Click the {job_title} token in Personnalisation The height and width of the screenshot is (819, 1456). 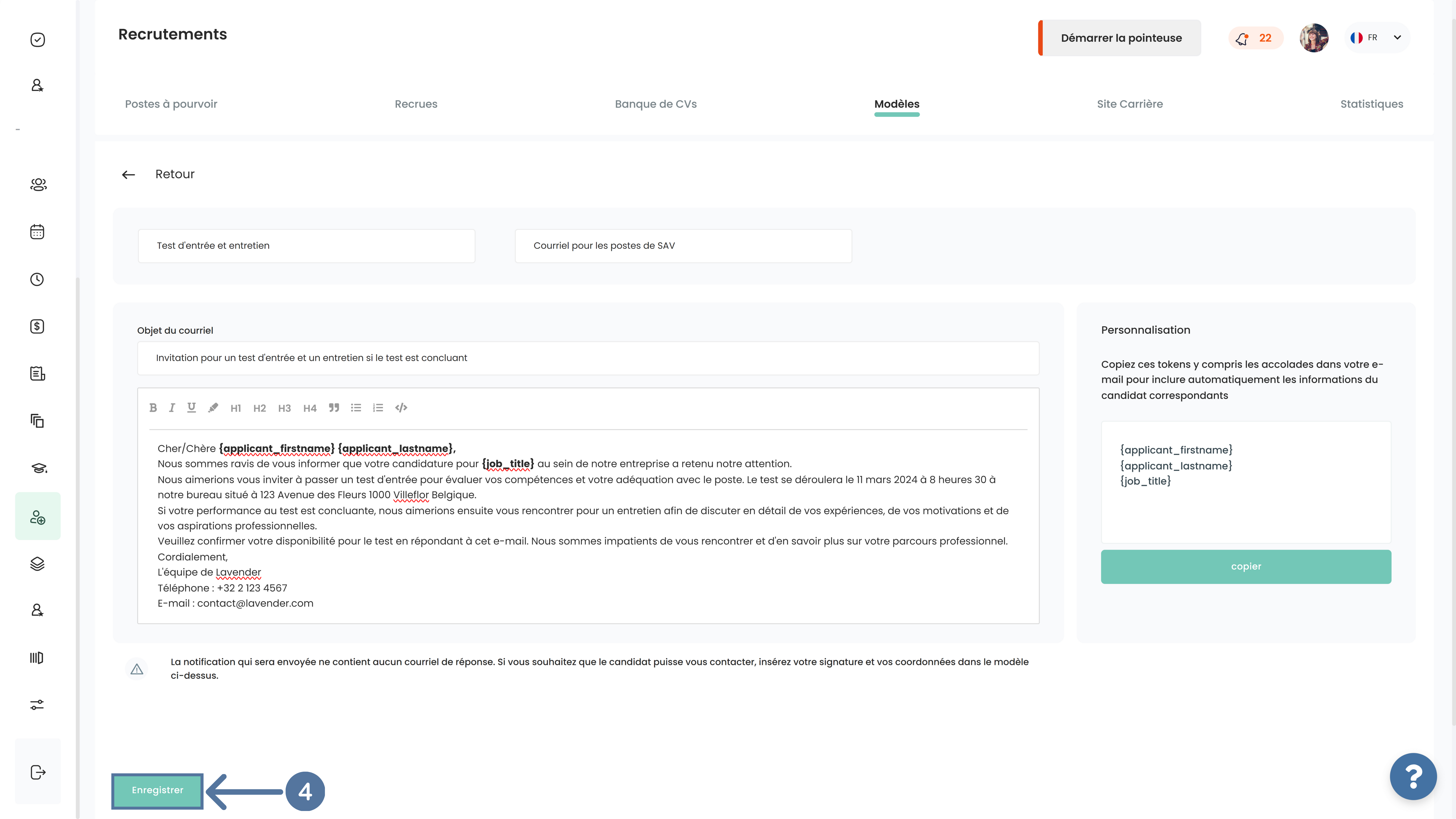[x=1145, y=481]
